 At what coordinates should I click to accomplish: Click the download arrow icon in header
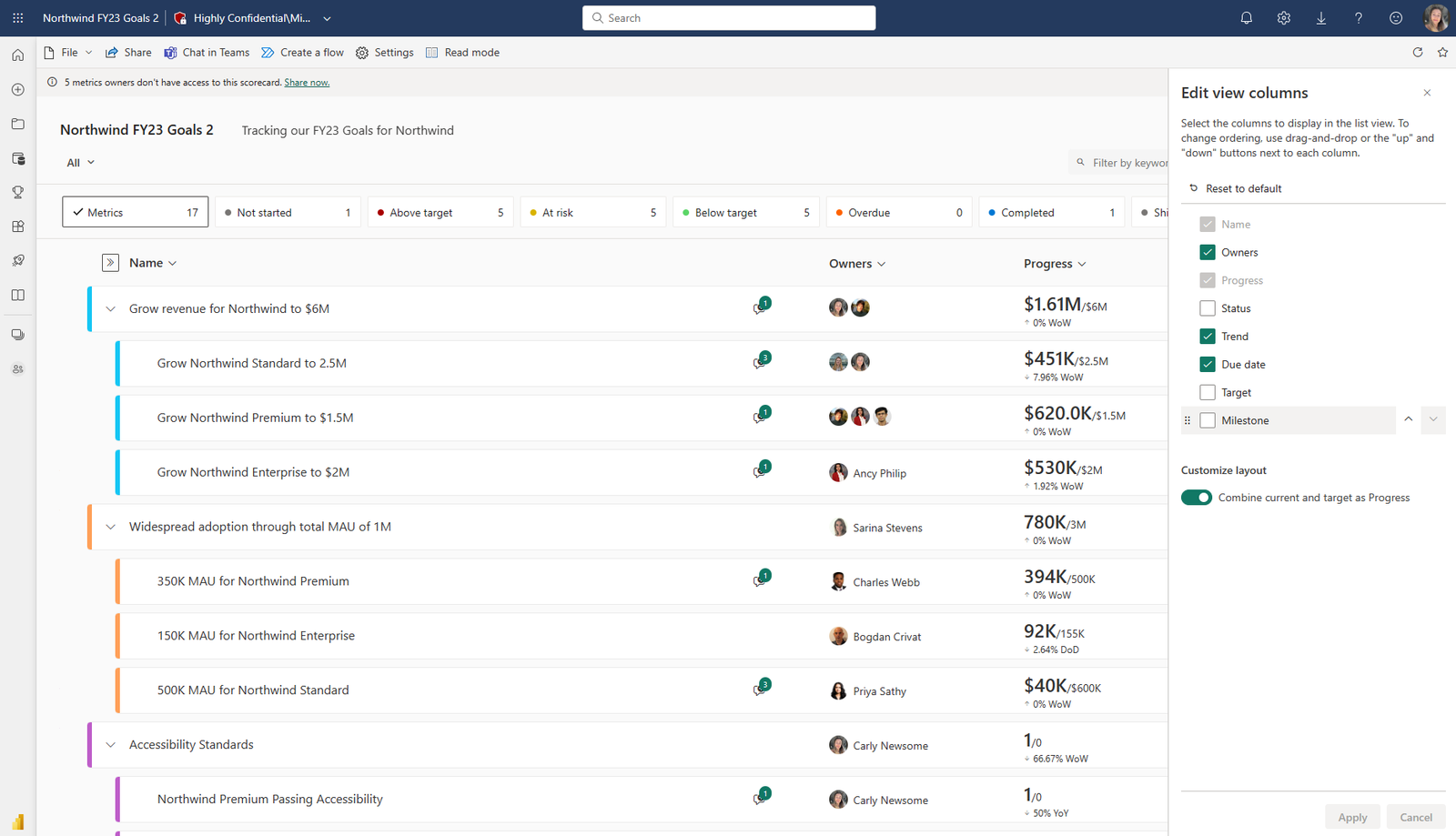coord(1320,18)
